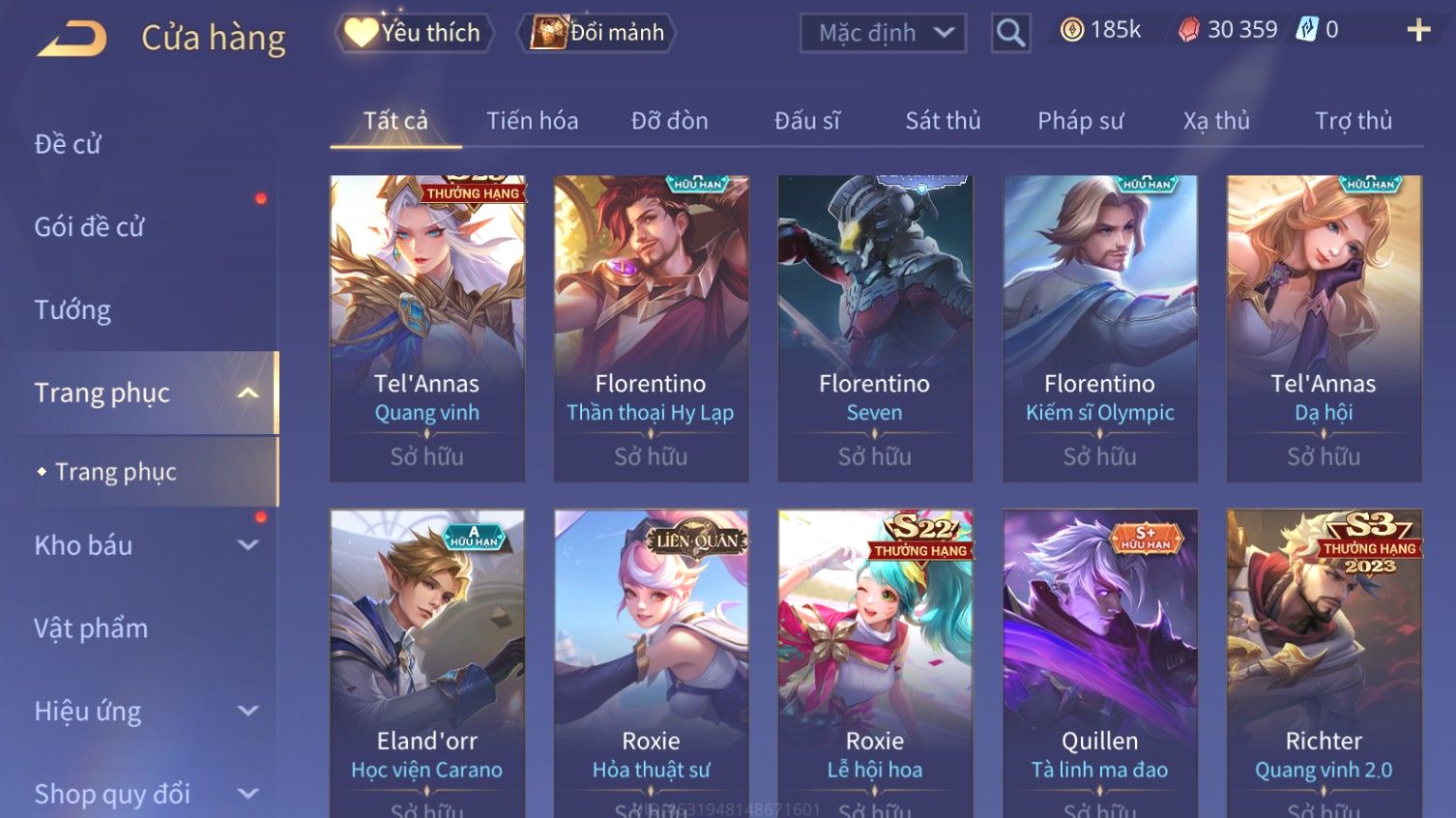Tap the blue voucher currency icon
Screen dimensions: 1456x818
[1306, 30]
